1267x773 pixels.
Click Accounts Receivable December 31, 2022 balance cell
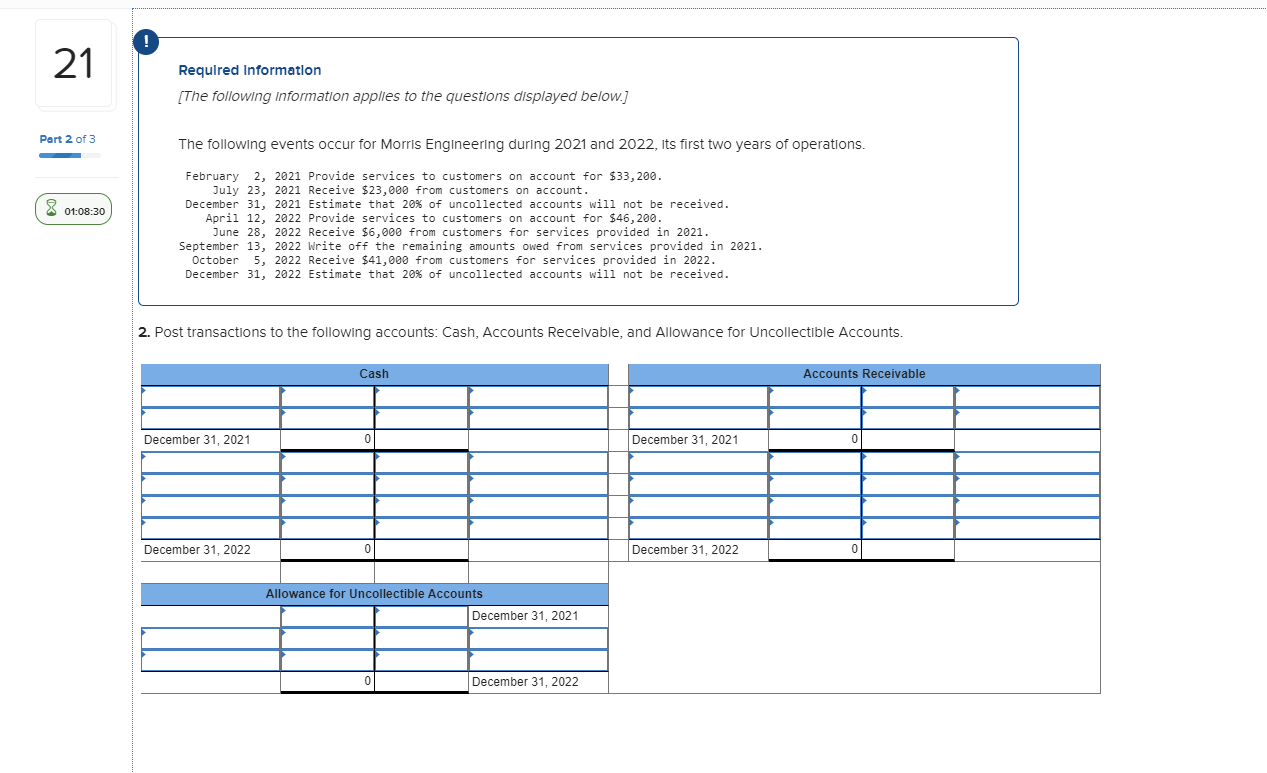(x=815, y=550)
